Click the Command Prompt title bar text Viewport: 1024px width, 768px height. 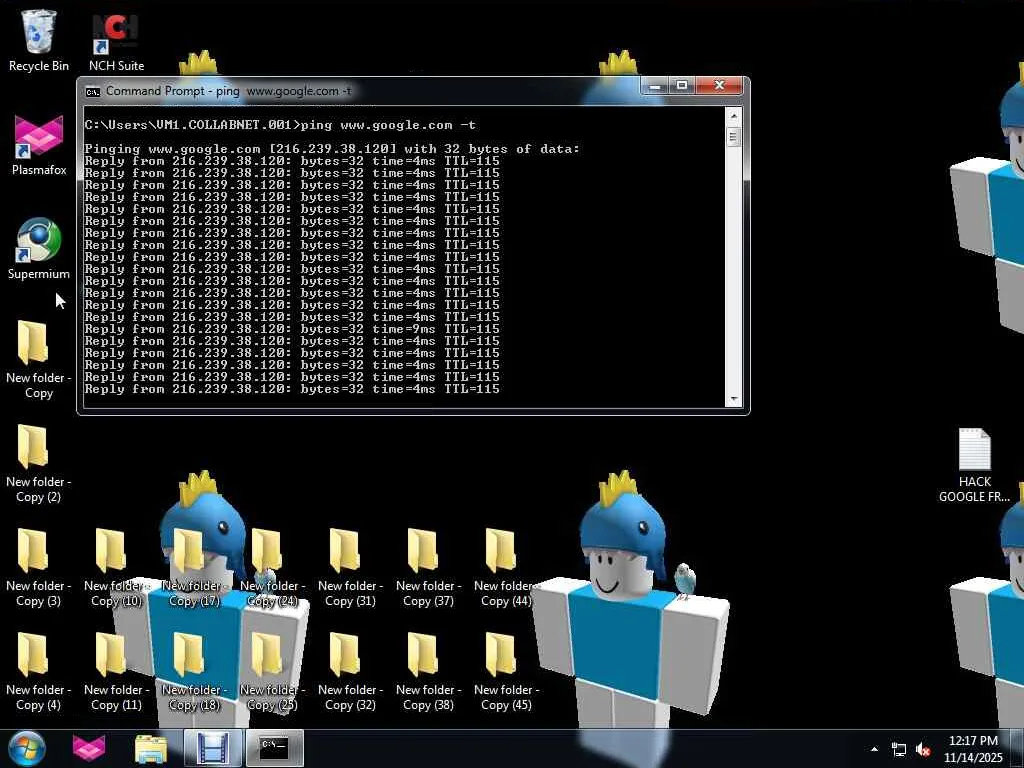229,91
